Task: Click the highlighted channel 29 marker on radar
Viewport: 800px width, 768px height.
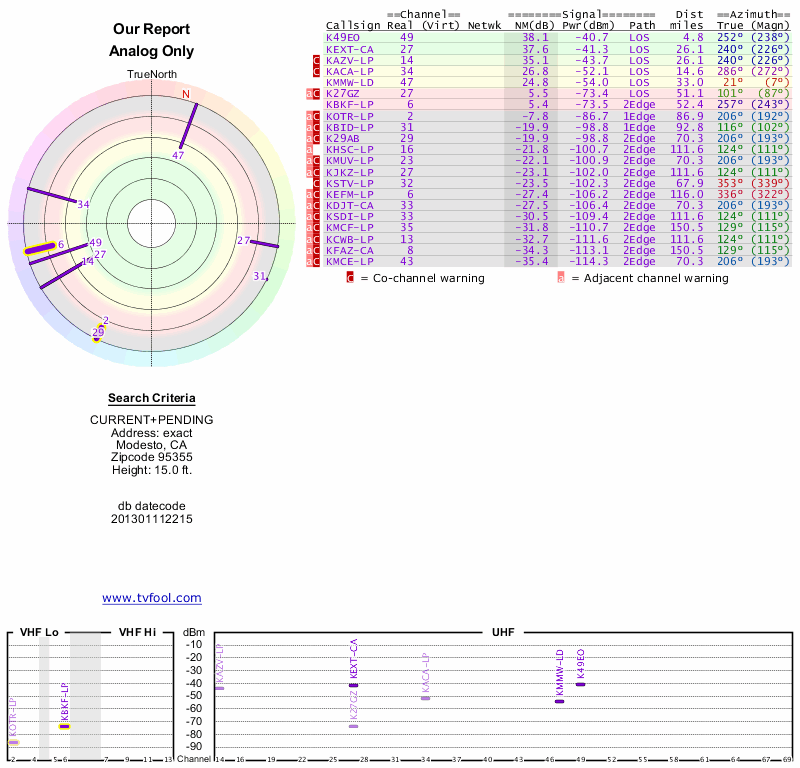Action: tap(97, 334)
